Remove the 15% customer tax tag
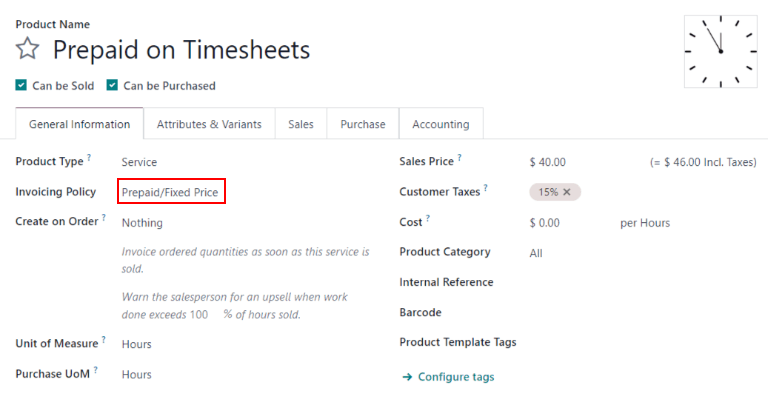The image size is (768, 405). [x=567, y=192]
